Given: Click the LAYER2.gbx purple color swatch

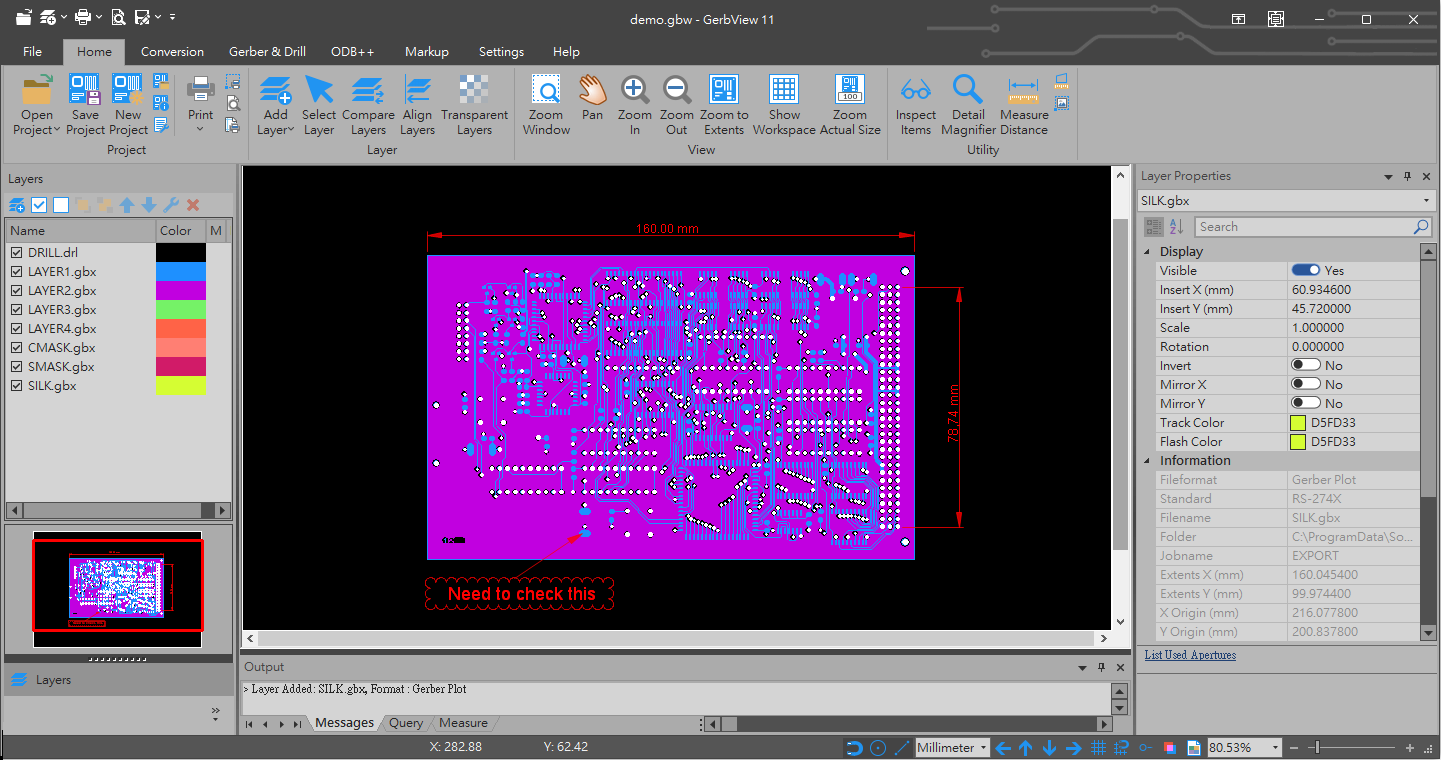Looking at the screenshot, I should (x=180, y=291).
